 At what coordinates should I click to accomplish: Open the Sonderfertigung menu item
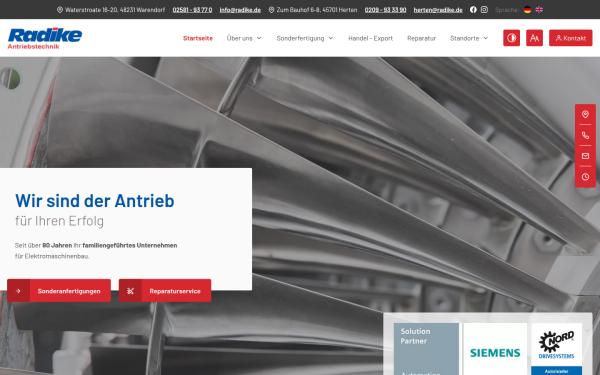click(x=300, y=38)
